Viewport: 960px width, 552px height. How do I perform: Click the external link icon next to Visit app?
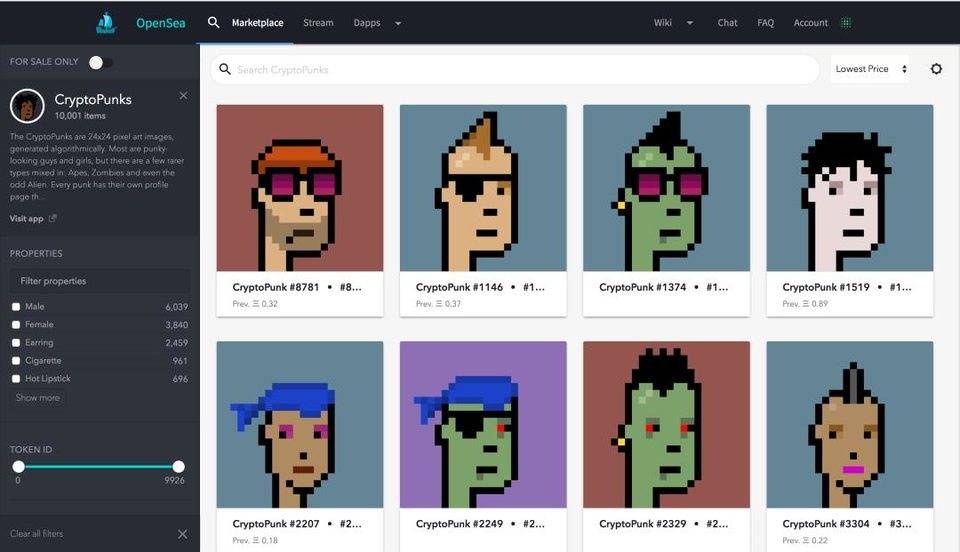point(53,218)
